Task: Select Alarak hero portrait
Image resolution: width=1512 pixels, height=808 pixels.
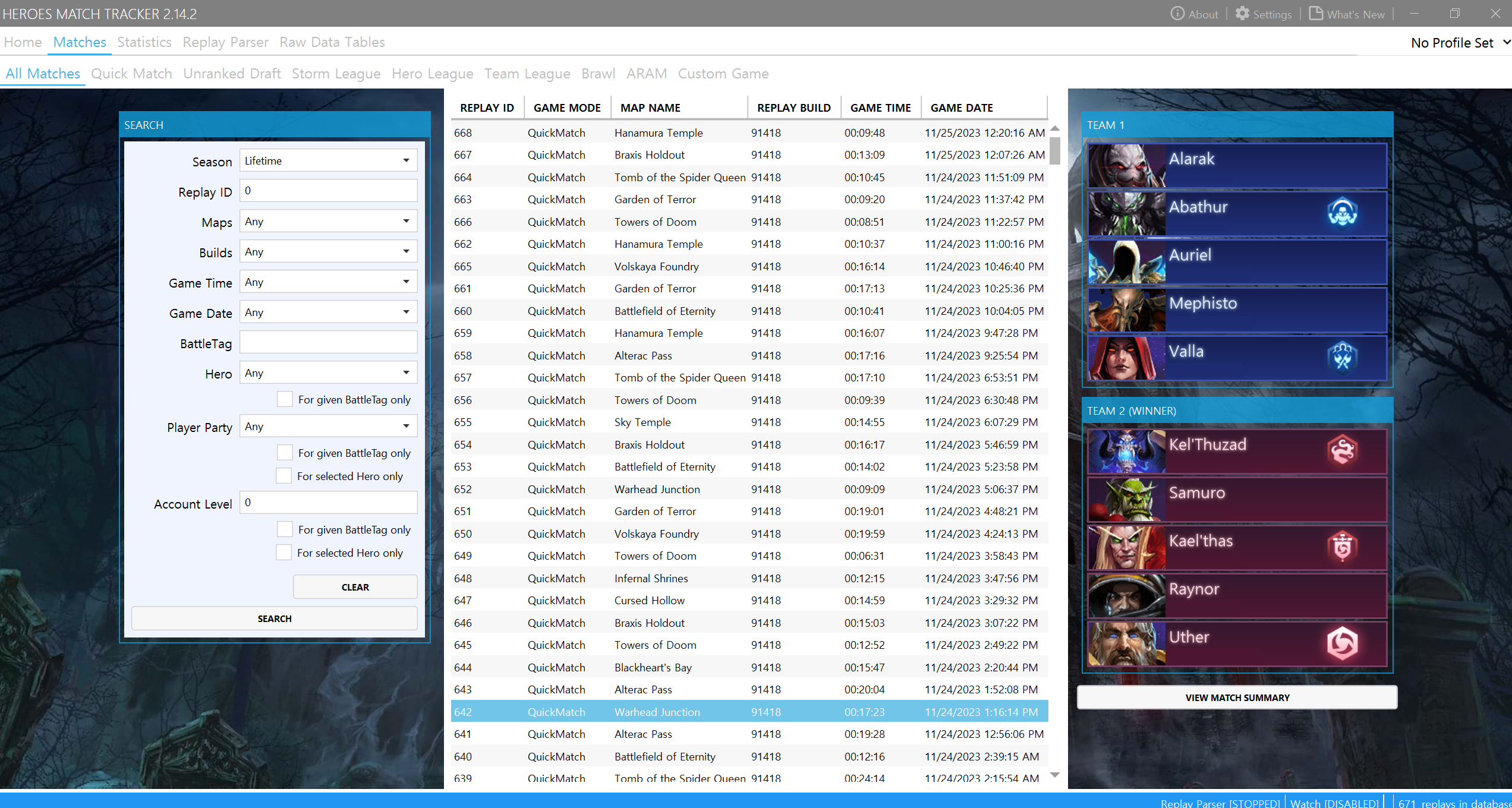Action: click(1127, 166)
